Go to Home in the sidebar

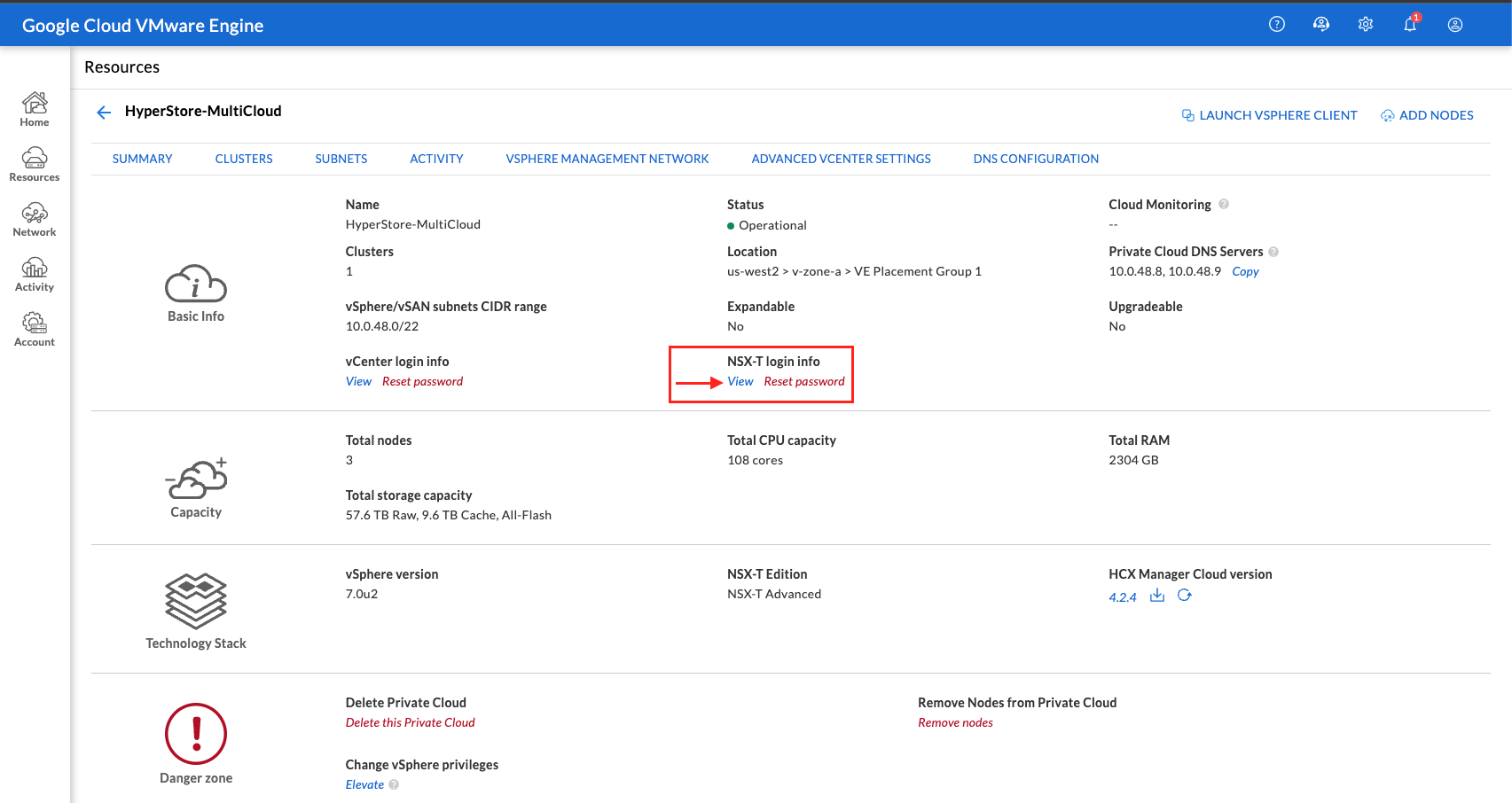pyautogui.click(x=35, y=109)
